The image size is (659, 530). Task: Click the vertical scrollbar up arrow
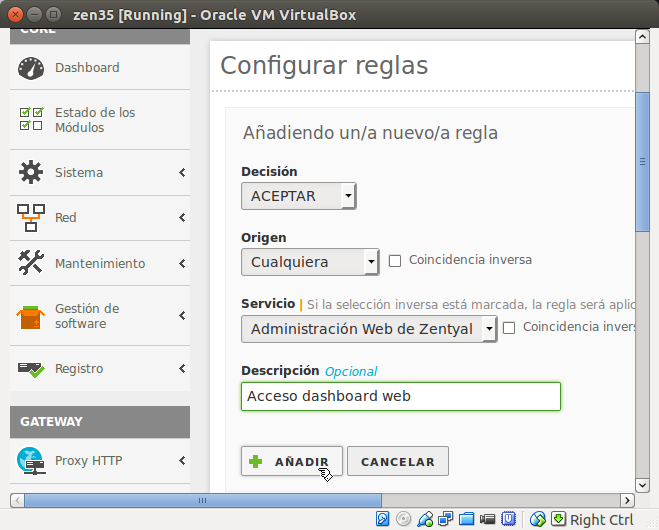click(x=642, y=37)
